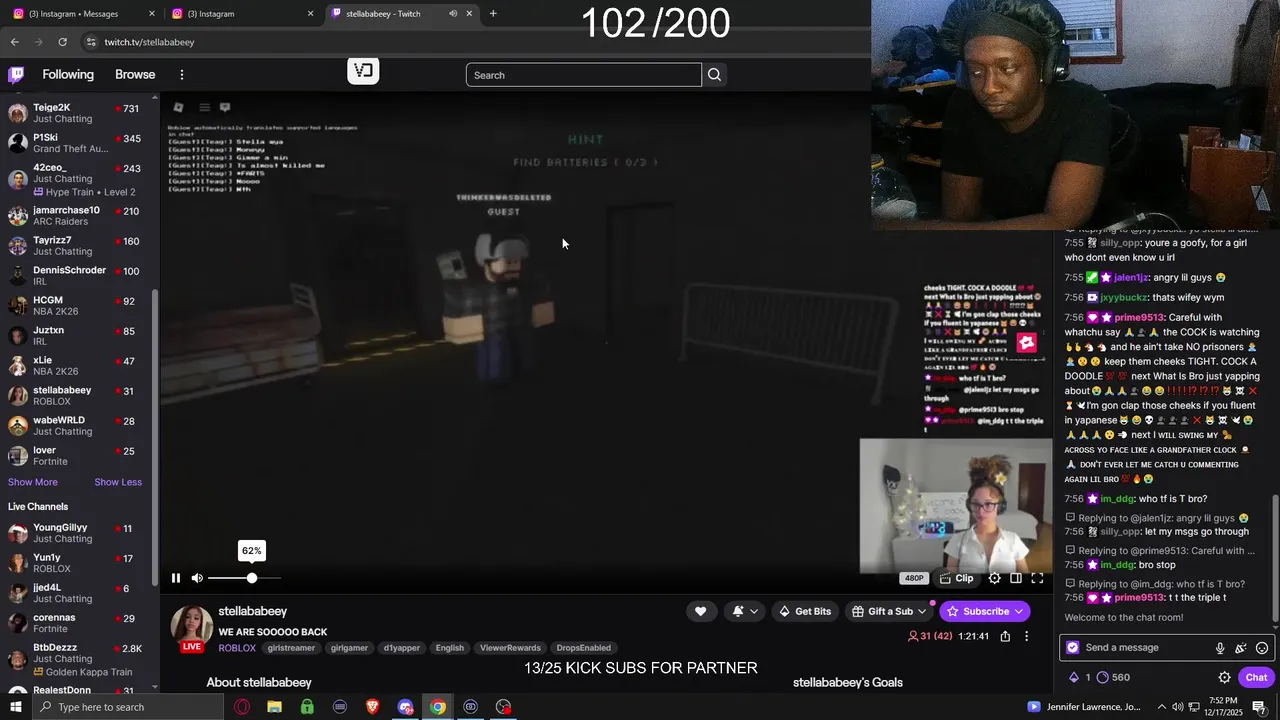Screen dimensions: 1280x720
Task: Click Show More in the sidebar
Action: click(33, 482)
